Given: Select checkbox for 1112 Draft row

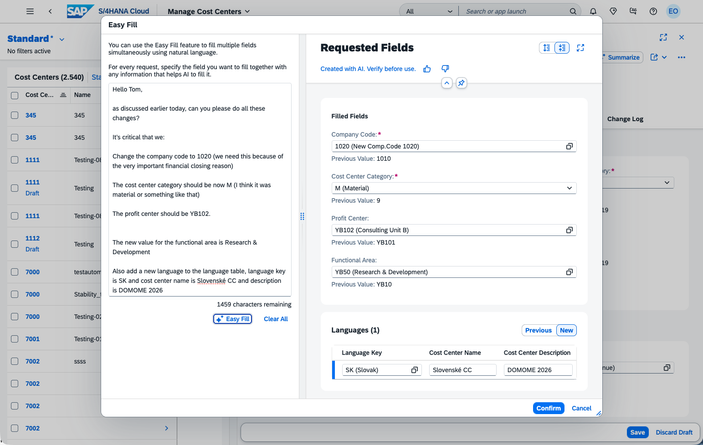Looking at the screenshot, I should point(15,244).
